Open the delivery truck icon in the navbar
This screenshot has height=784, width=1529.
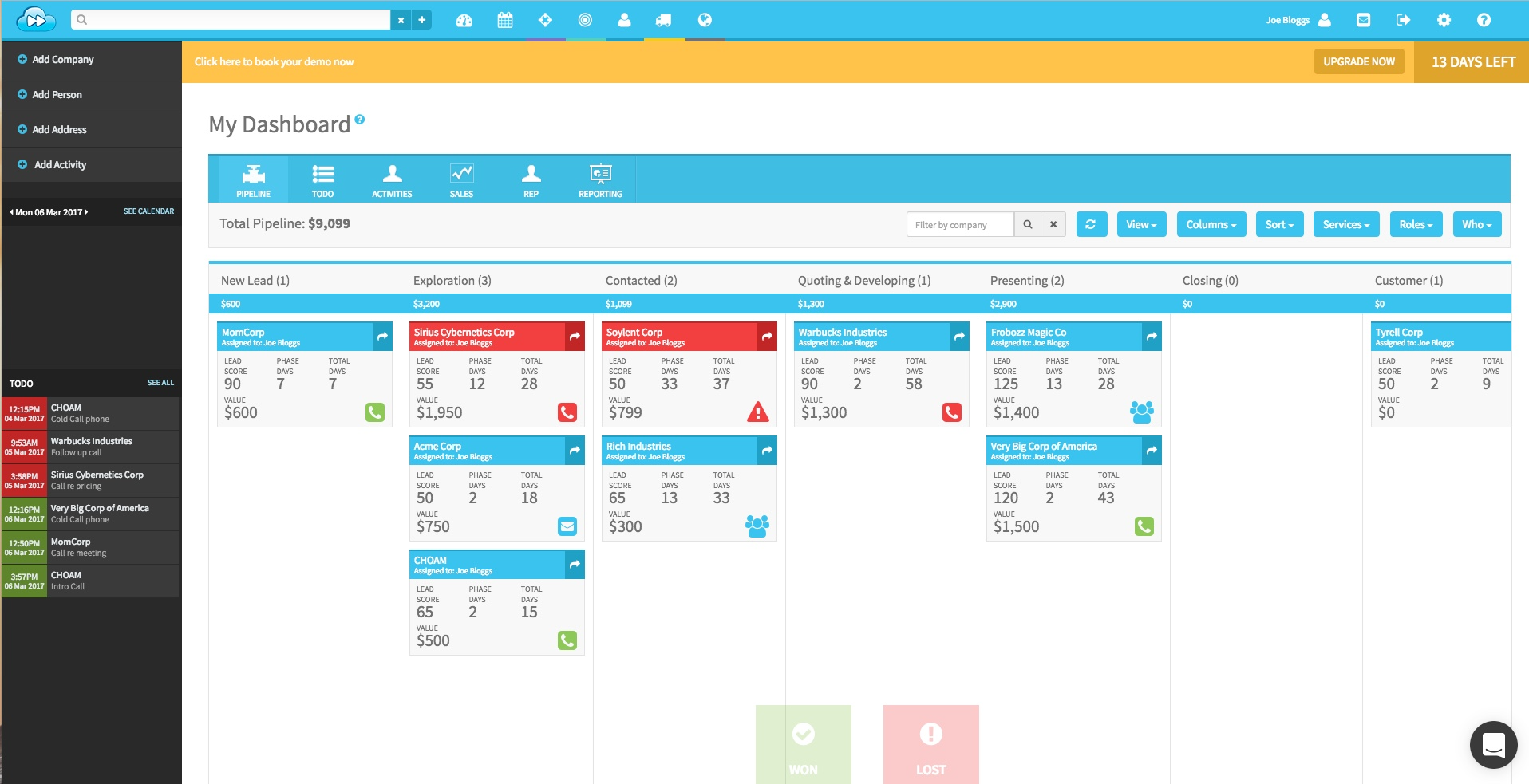point(664,19)
